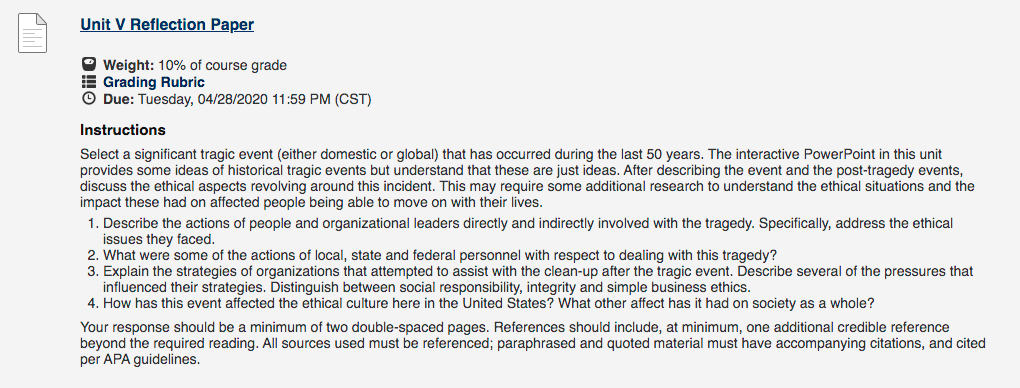Click the Instructions heading
Screen dimensions: 1020x388
[x=123, y=130]
